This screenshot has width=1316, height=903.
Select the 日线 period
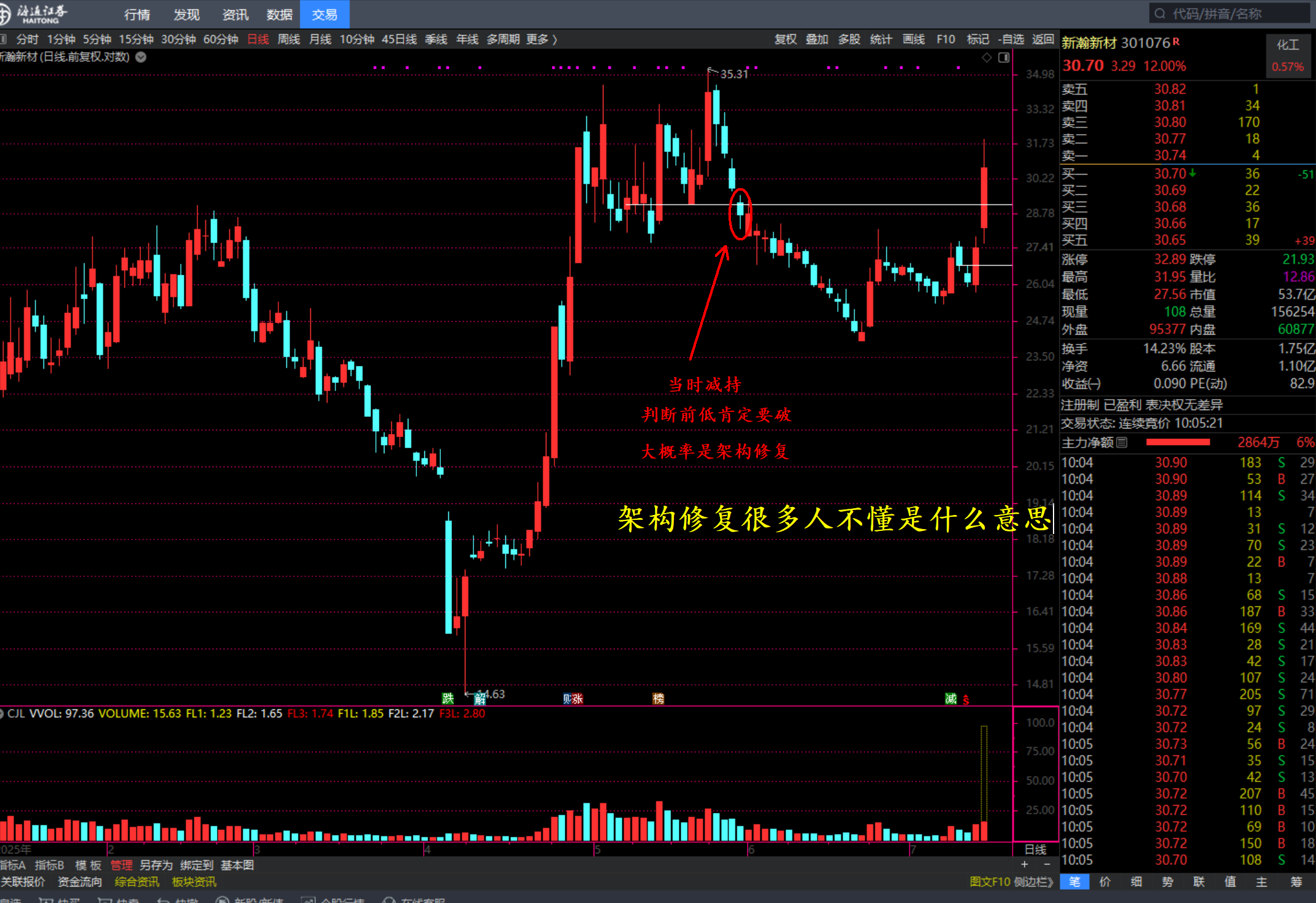pos(258,39)
